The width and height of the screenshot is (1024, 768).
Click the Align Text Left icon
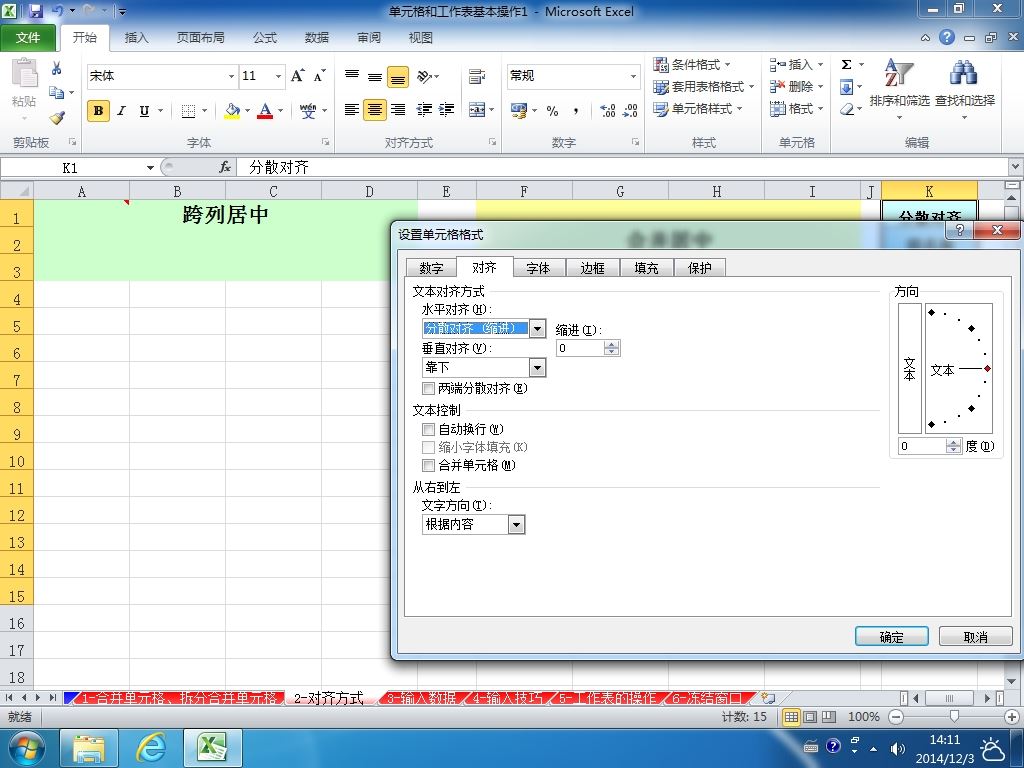[352, 110]
